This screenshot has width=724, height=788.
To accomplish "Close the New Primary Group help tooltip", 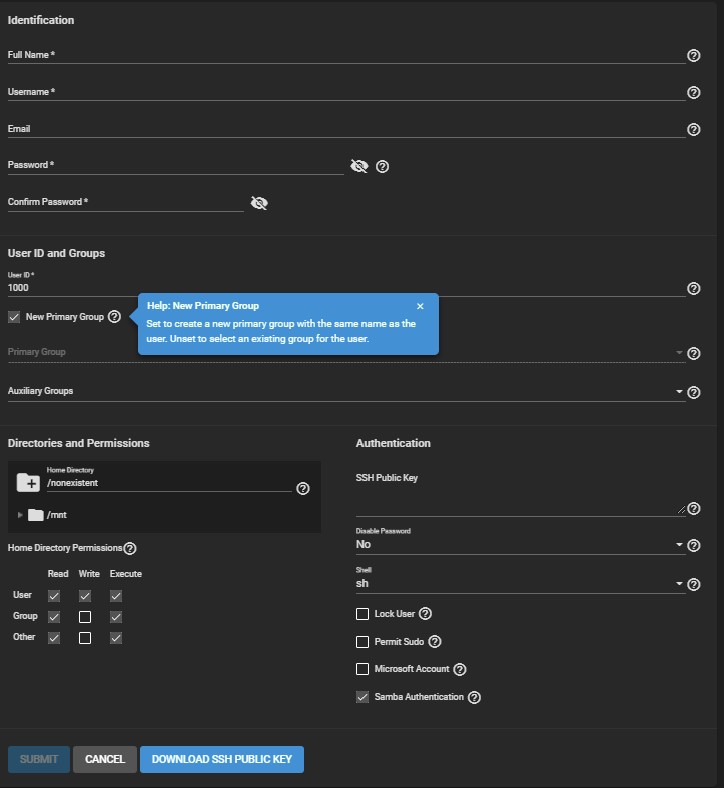I will click(x=420, y=306).
